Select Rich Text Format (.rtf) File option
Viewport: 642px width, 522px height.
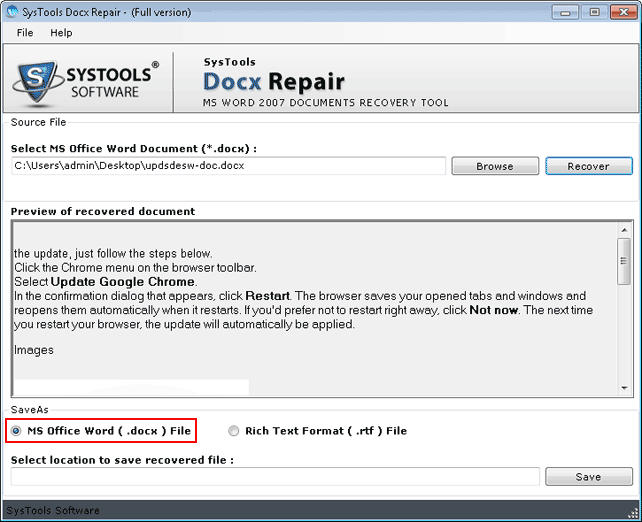pyautogui.click(x=318, y=431)
